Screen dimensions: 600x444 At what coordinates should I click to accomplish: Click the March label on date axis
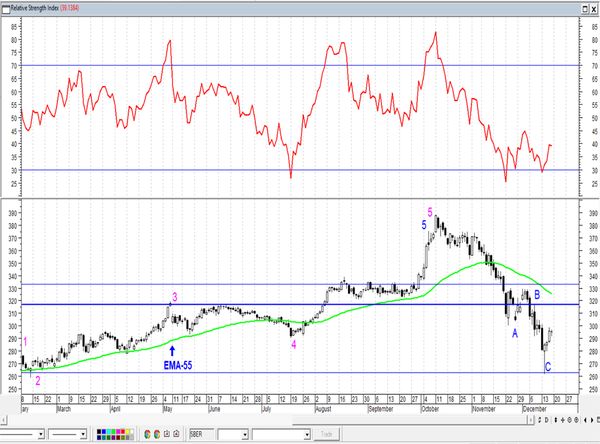(64, 409)
